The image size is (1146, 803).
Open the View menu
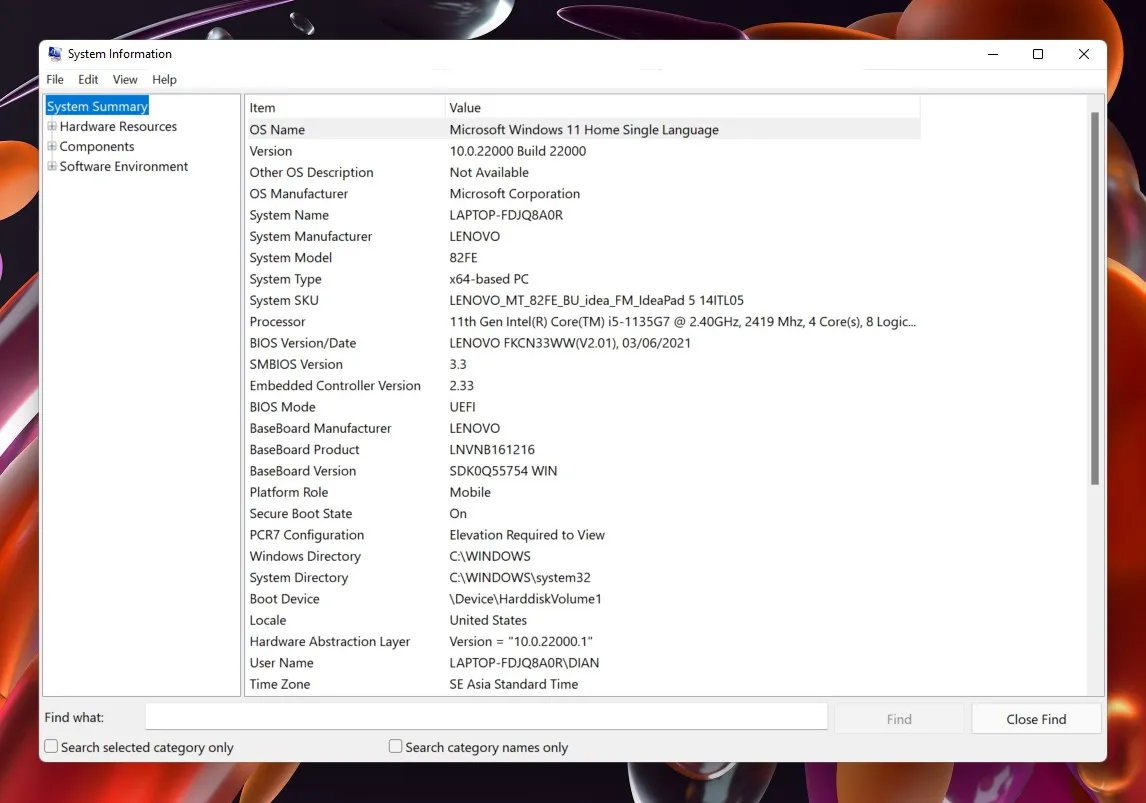125,80
